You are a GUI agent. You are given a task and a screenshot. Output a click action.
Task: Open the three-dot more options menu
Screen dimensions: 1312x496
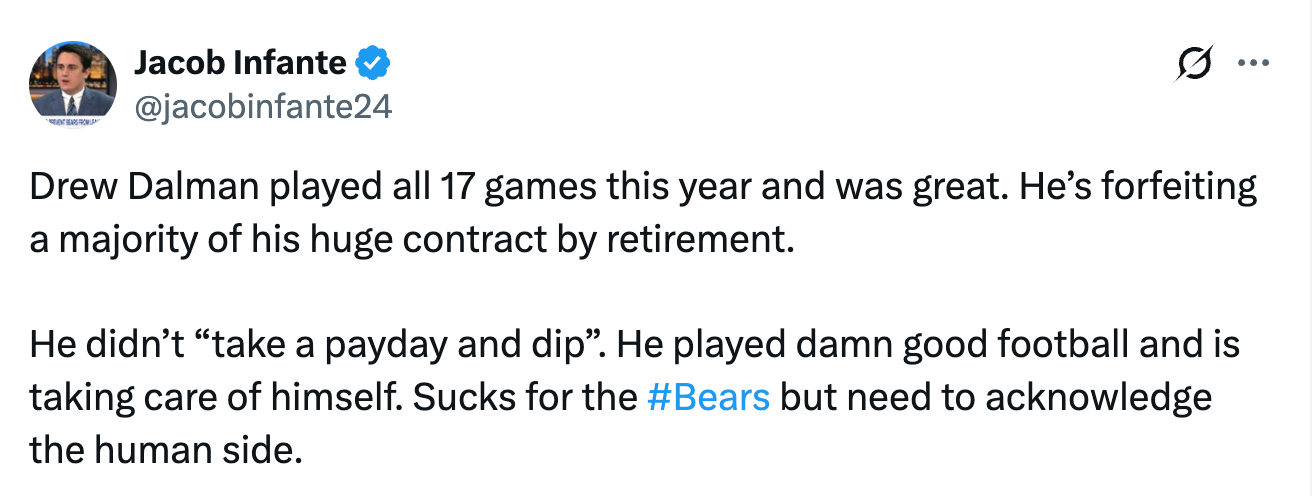pyautogui.click(x=1254, y=65)
